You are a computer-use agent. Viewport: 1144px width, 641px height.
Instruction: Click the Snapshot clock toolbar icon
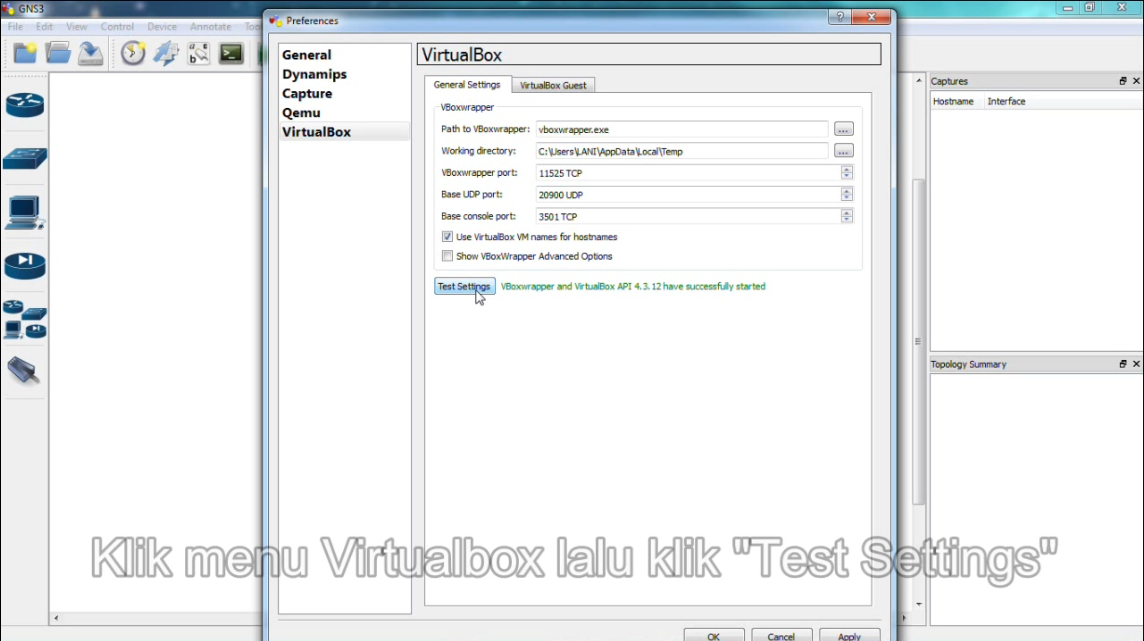pos(133,53)
